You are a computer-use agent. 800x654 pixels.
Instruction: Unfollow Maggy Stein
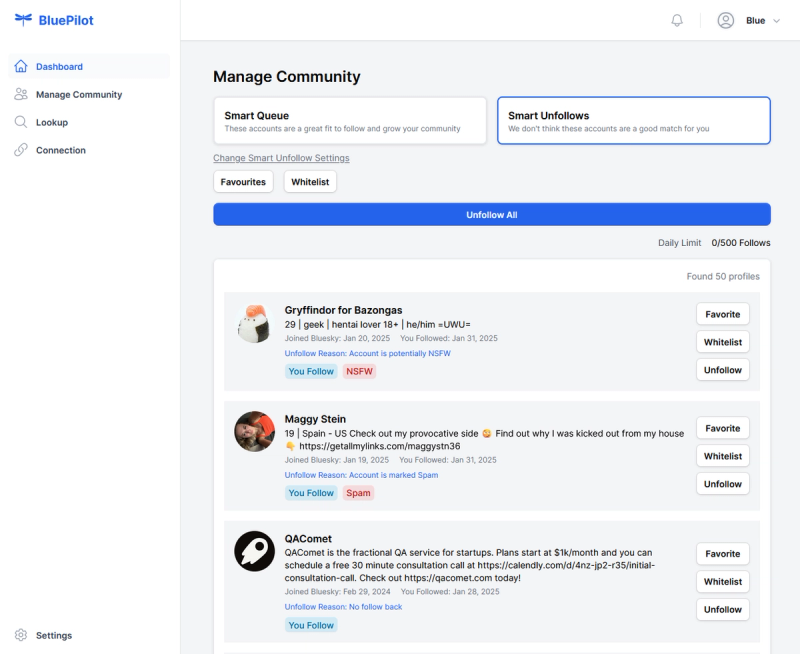pyautogui.click(x=722, y=484)
